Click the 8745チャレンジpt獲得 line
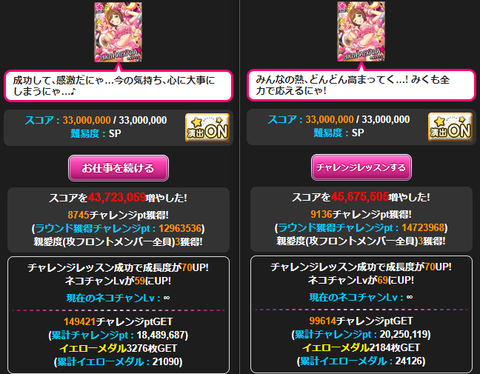The image size is (480, 374). [x=118, y=215]
